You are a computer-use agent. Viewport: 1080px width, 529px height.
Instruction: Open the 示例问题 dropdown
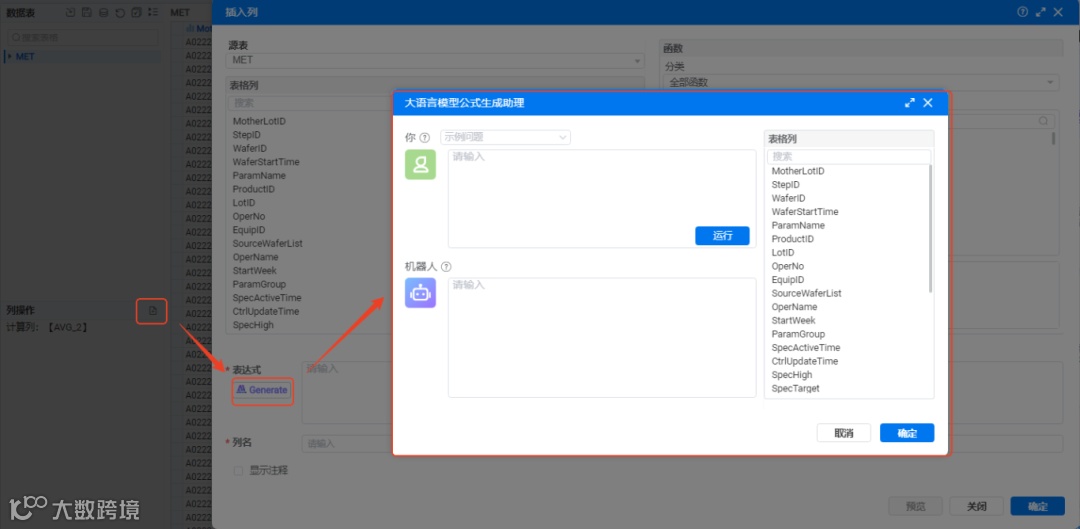(506, 137)
